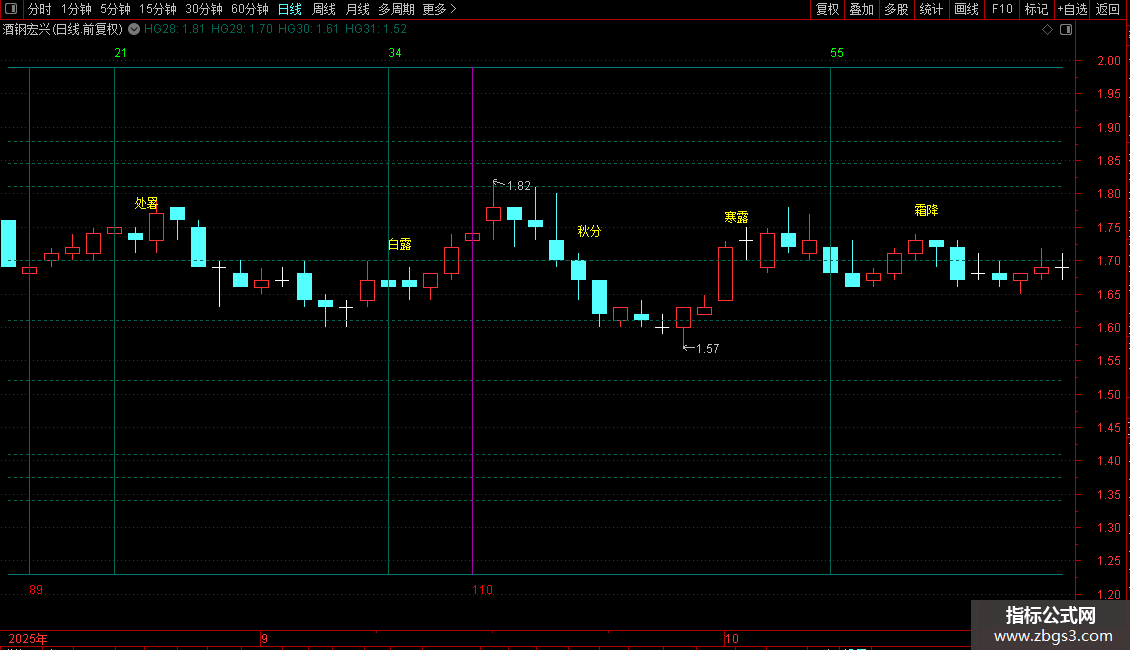Click the 2025年 date axis label
The image size is (1130, 650).
coord(28,639)
